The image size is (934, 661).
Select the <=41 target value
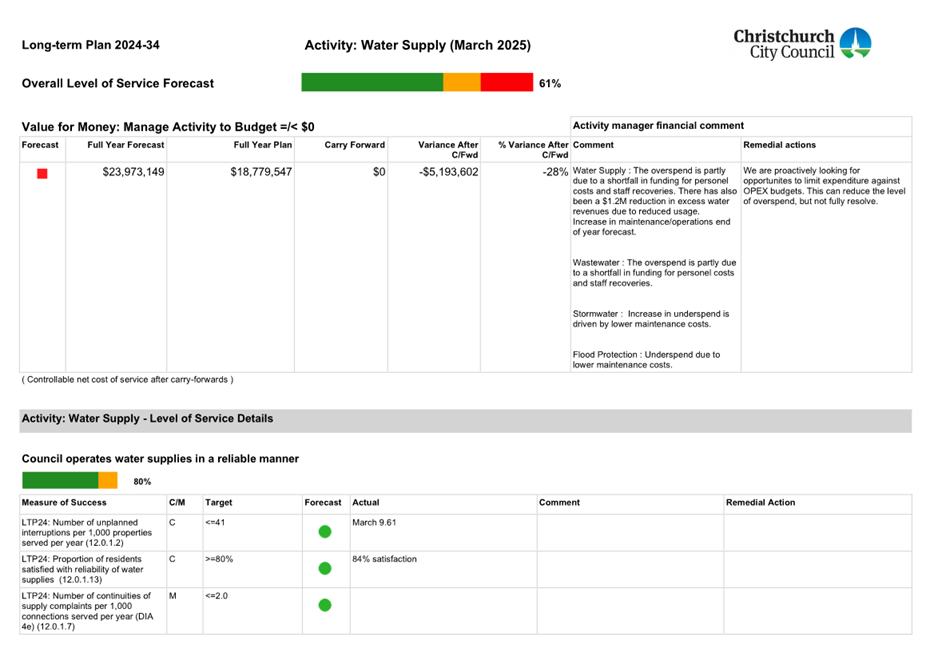point(215,523)
